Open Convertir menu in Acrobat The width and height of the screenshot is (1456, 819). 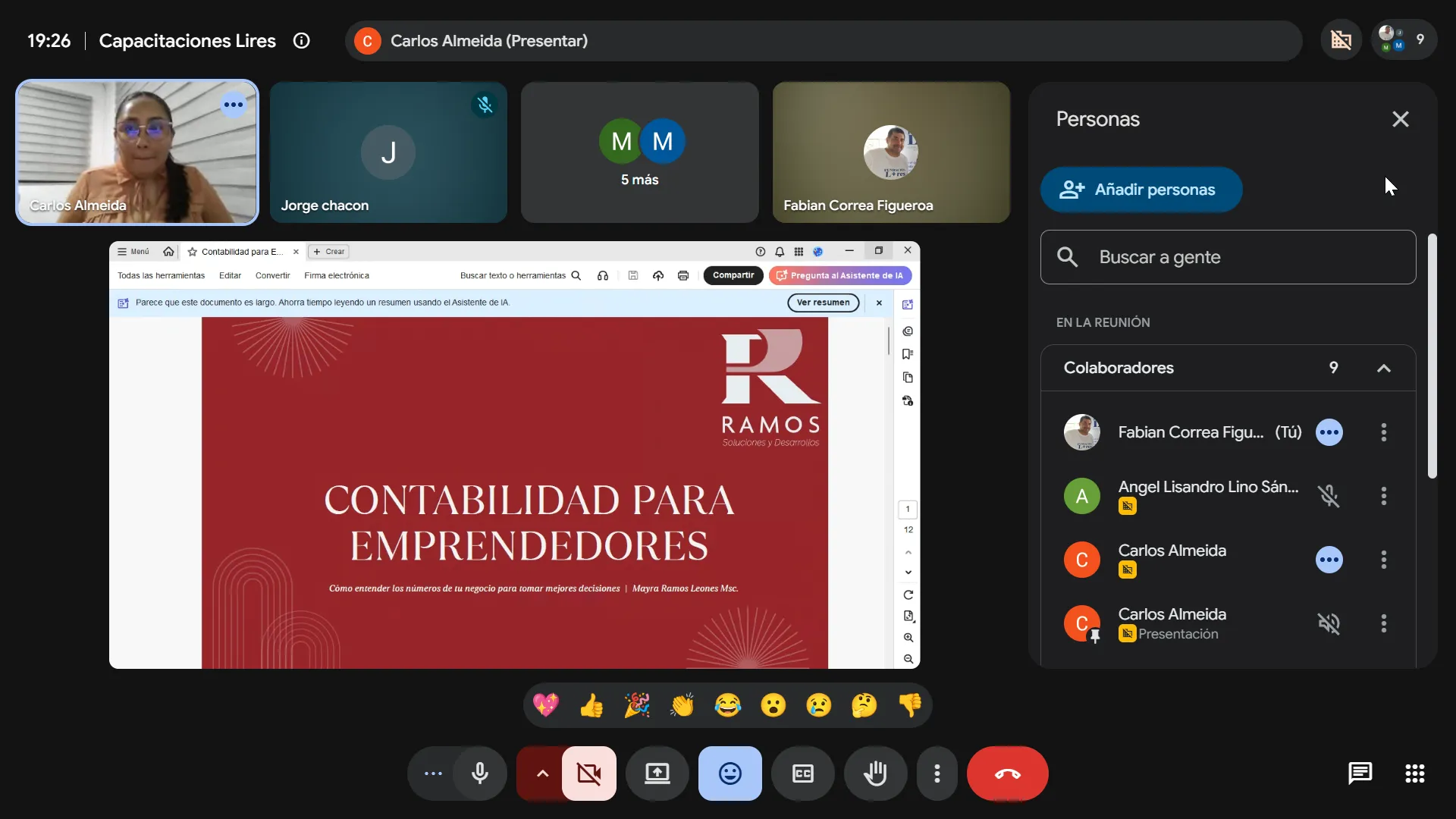click(272, 276)
